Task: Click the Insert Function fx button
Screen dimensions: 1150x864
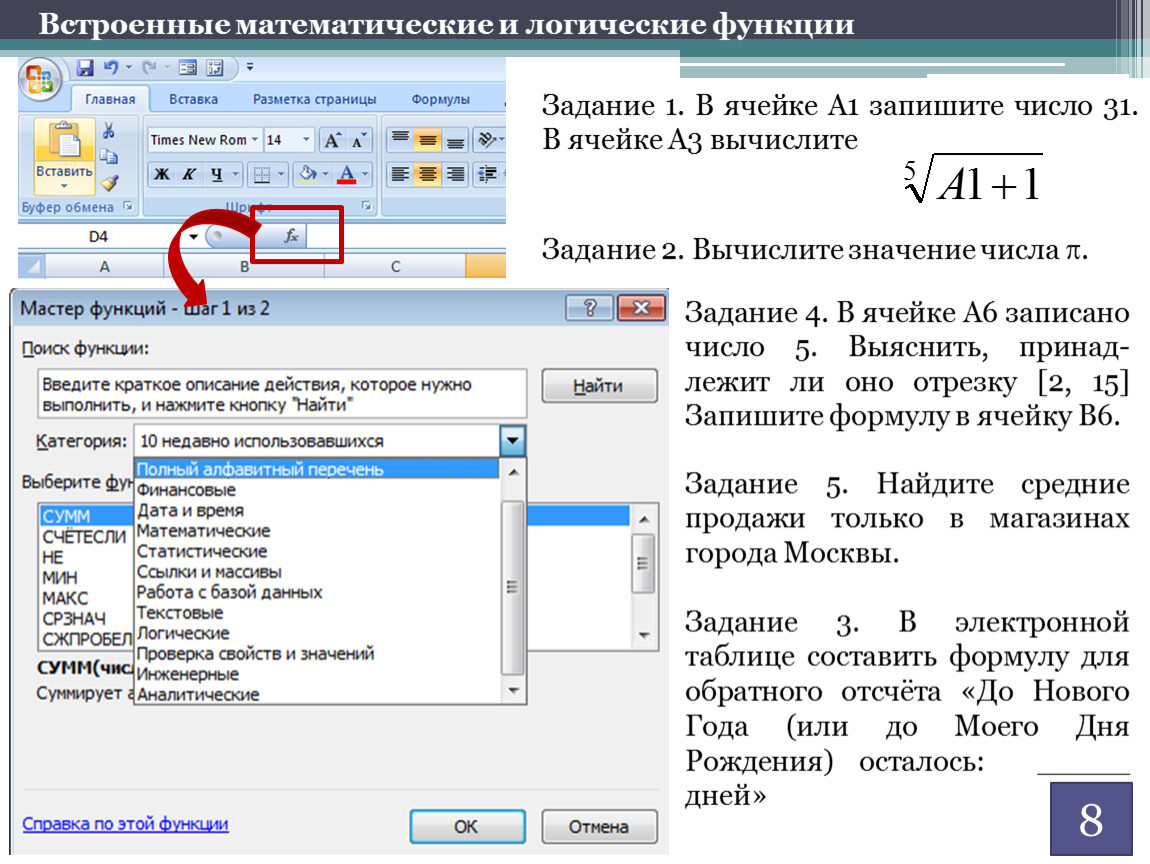Action: pyautogui.click(x=291, y=236)
